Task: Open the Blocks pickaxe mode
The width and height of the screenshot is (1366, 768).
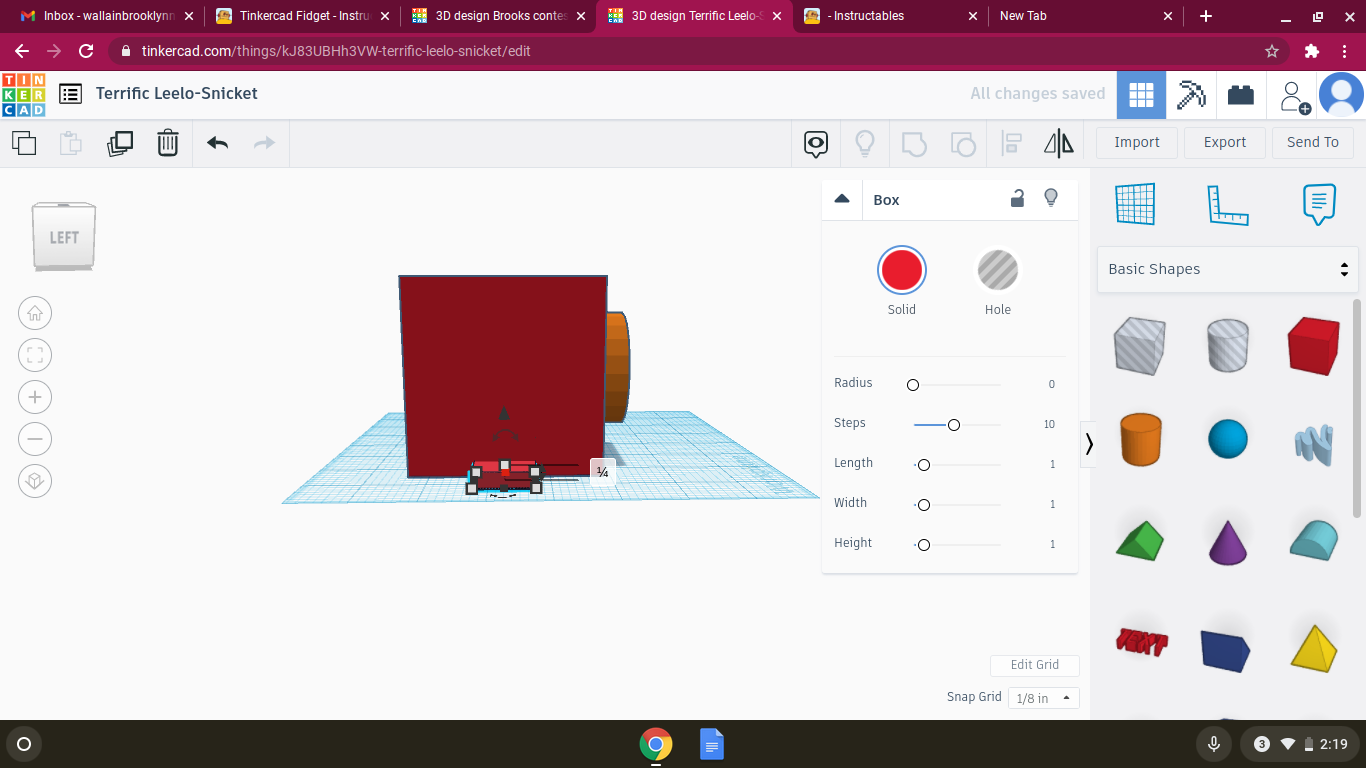Action: 1191,95
